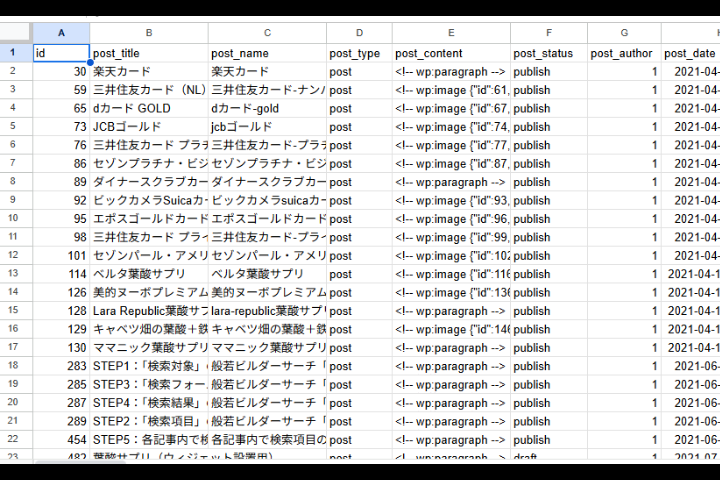Click the select-all corner box

click(x=16, y=33)
